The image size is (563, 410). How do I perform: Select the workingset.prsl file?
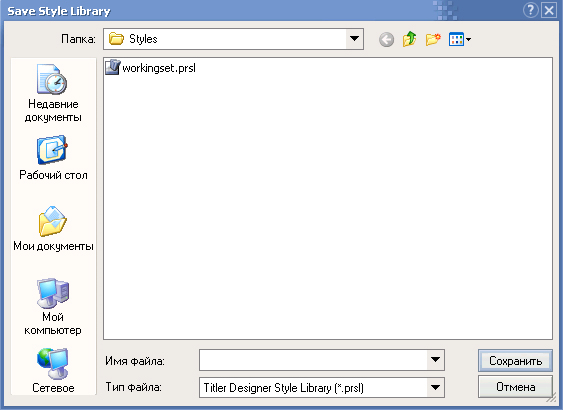point(150,67)
